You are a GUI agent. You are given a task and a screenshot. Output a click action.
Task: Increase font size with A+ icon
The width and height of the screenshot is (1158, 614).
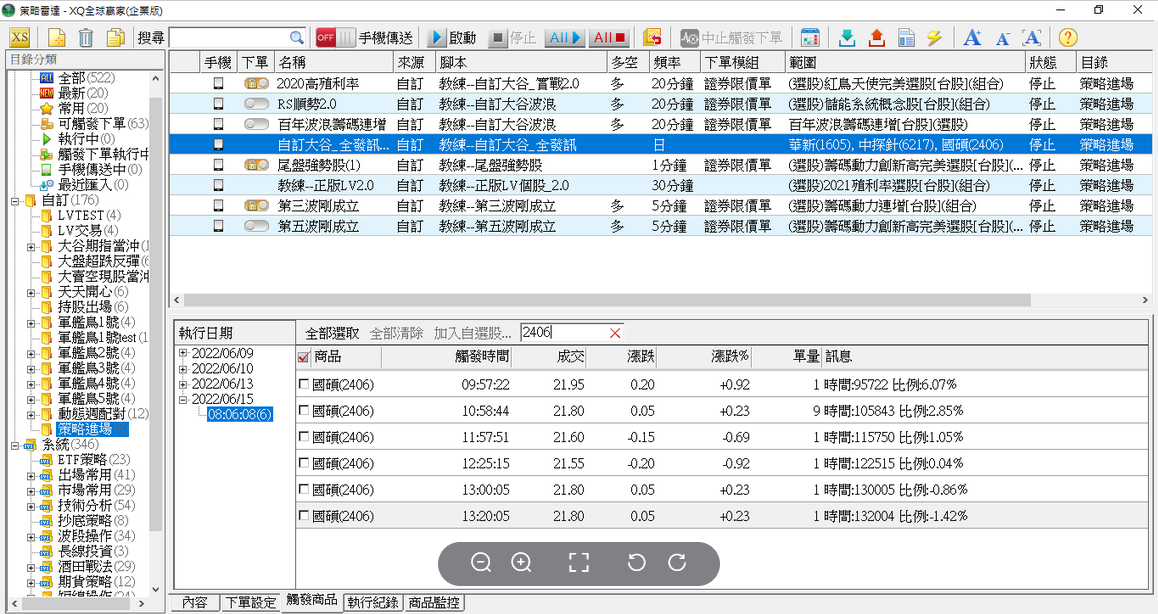click(971, 38)
